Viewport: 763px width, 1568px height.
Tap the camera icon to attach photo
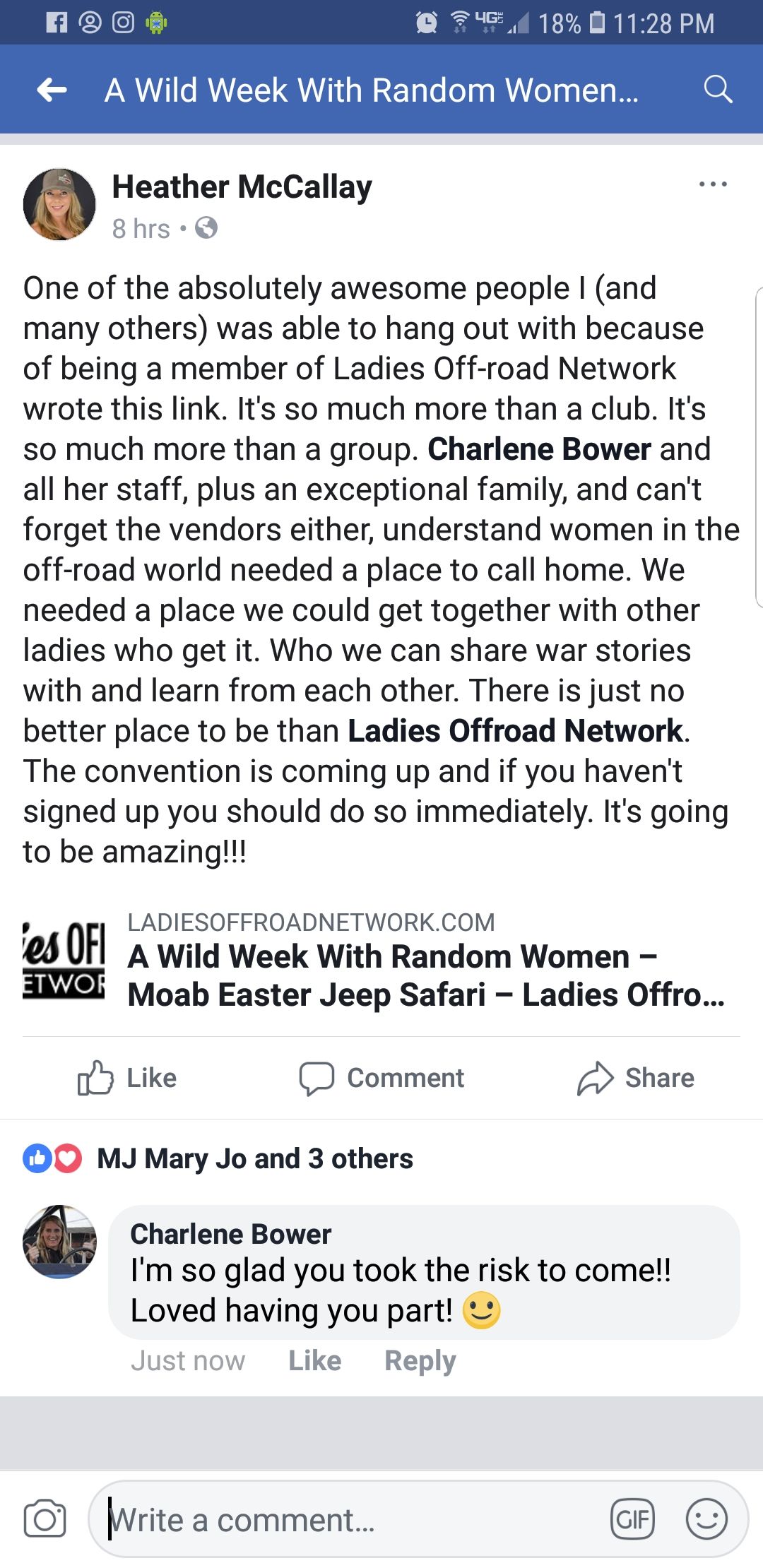coord(45,1519)
